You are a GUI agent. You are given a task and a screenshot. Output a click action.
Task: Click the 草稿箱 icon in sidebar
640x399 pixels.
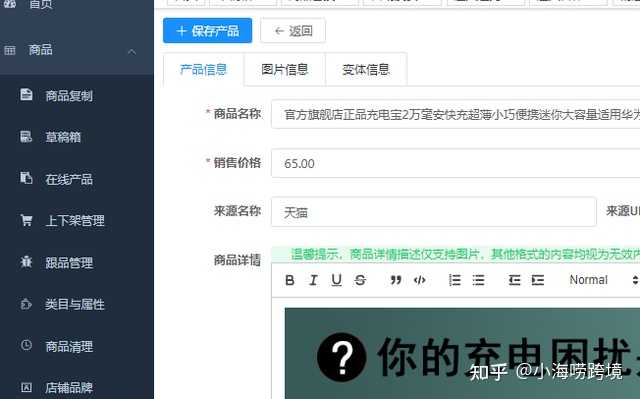point(26,136)
